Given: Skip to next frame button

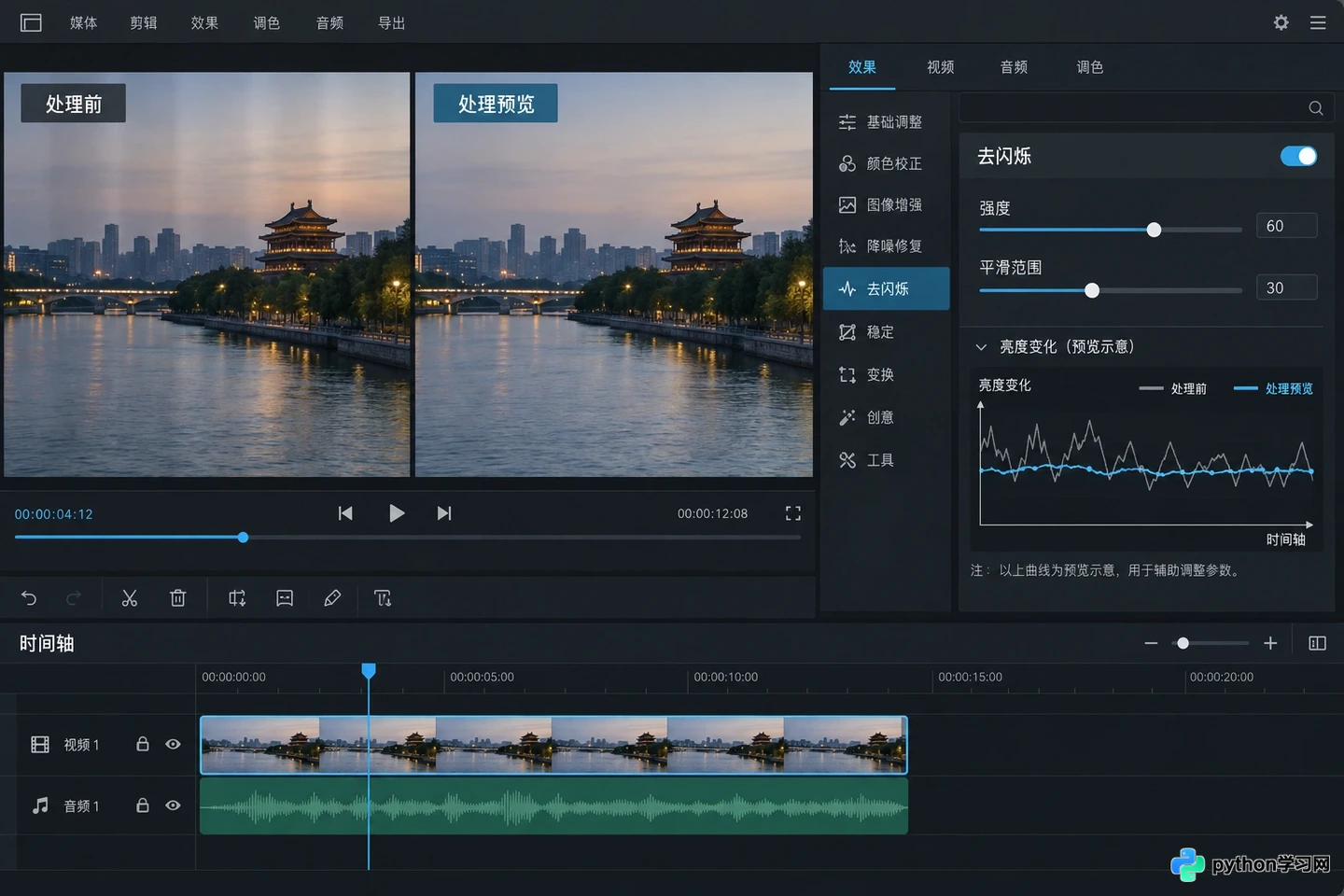Looking at the screenshot, I should coord(444,513).
